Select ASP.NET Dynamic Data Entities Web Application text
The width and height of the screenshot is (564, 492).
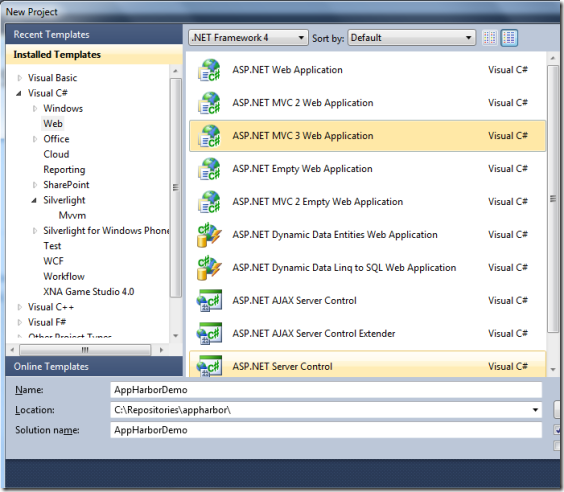335,235
